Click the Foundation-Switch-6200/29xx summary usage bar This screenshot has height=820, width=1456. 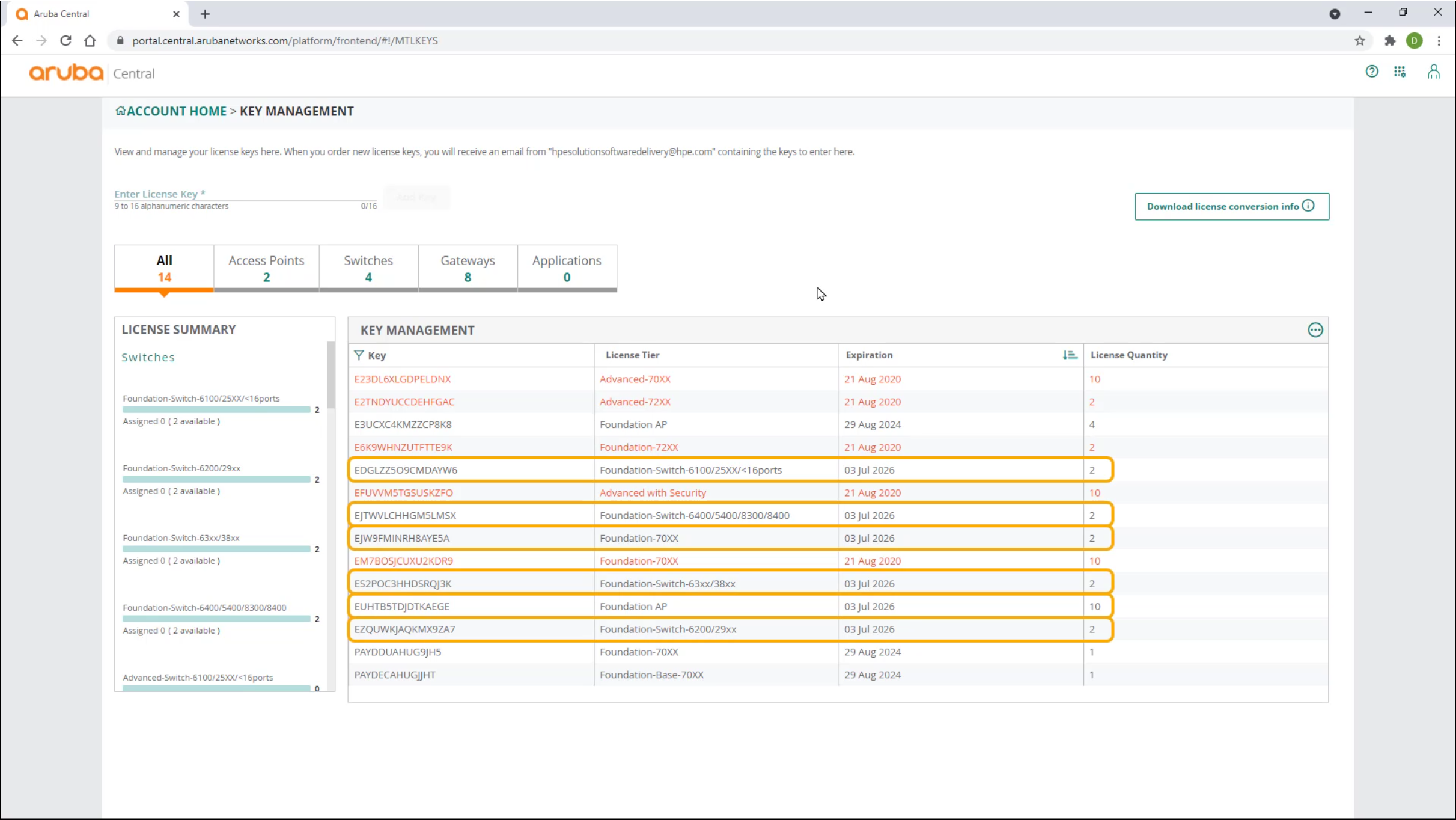tap(216, 479)
